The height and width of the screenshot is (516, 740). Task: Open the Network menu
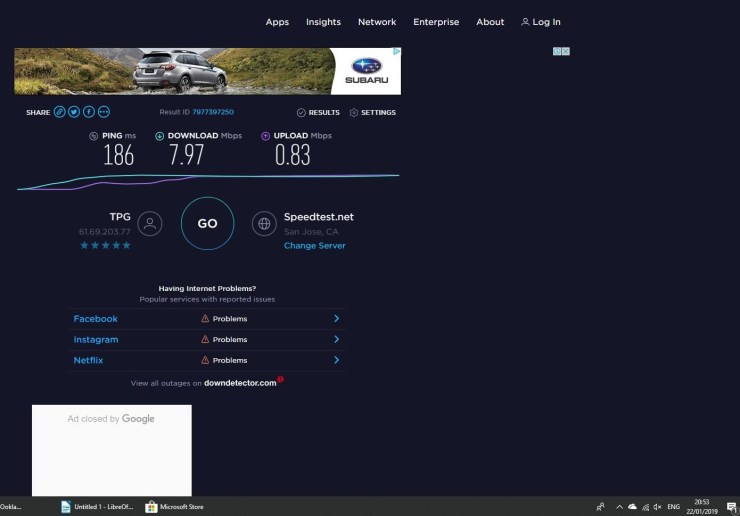[377, 22]
